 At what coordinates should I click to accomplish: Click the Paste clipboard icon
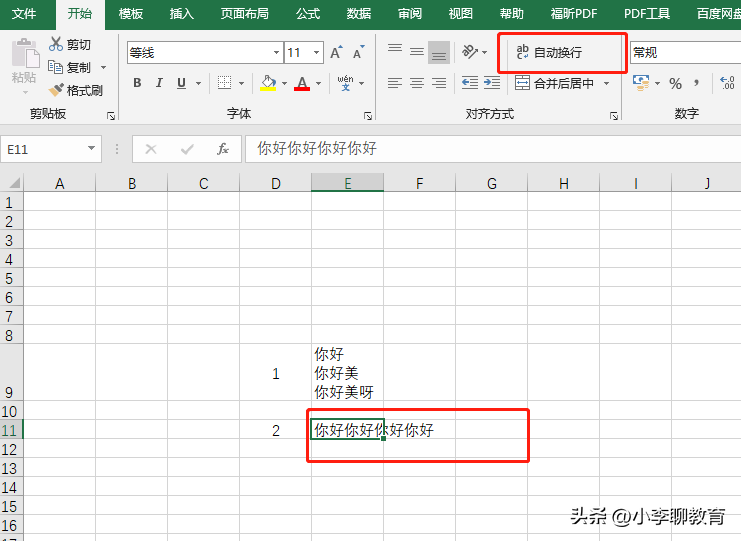[25, 53]
